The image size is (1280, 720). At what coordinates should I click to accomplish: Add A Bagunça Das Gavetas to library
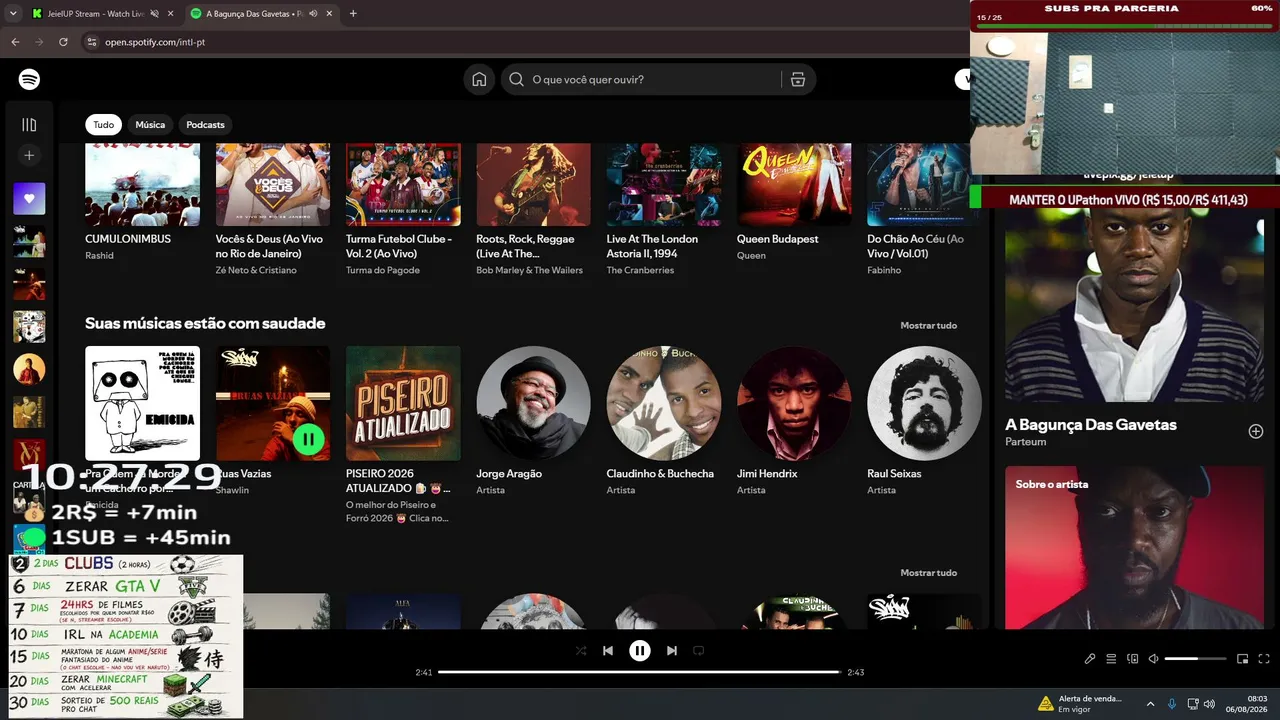point(1256,431)
